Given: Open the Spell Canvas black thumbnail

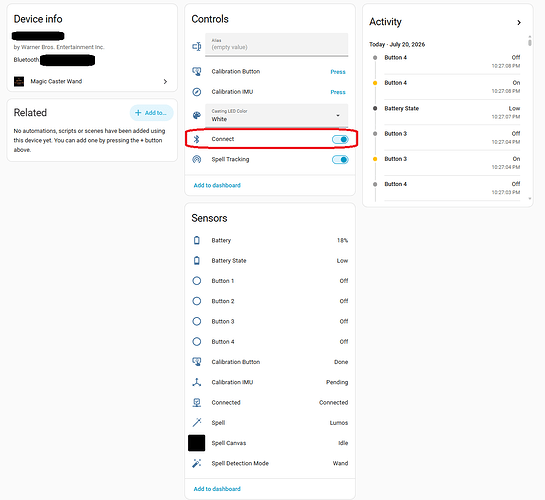Looking at the screenshot, I should pos(196,443).
